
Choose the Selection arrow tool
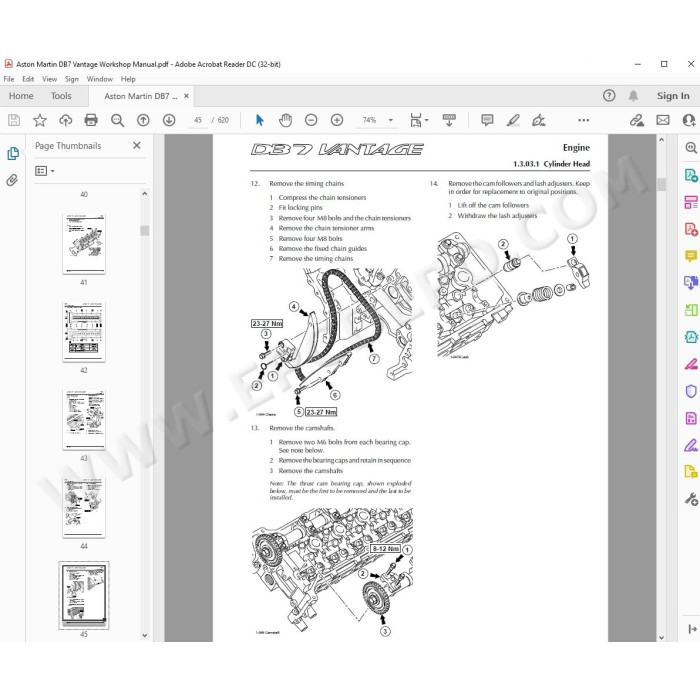pos(259,120)
